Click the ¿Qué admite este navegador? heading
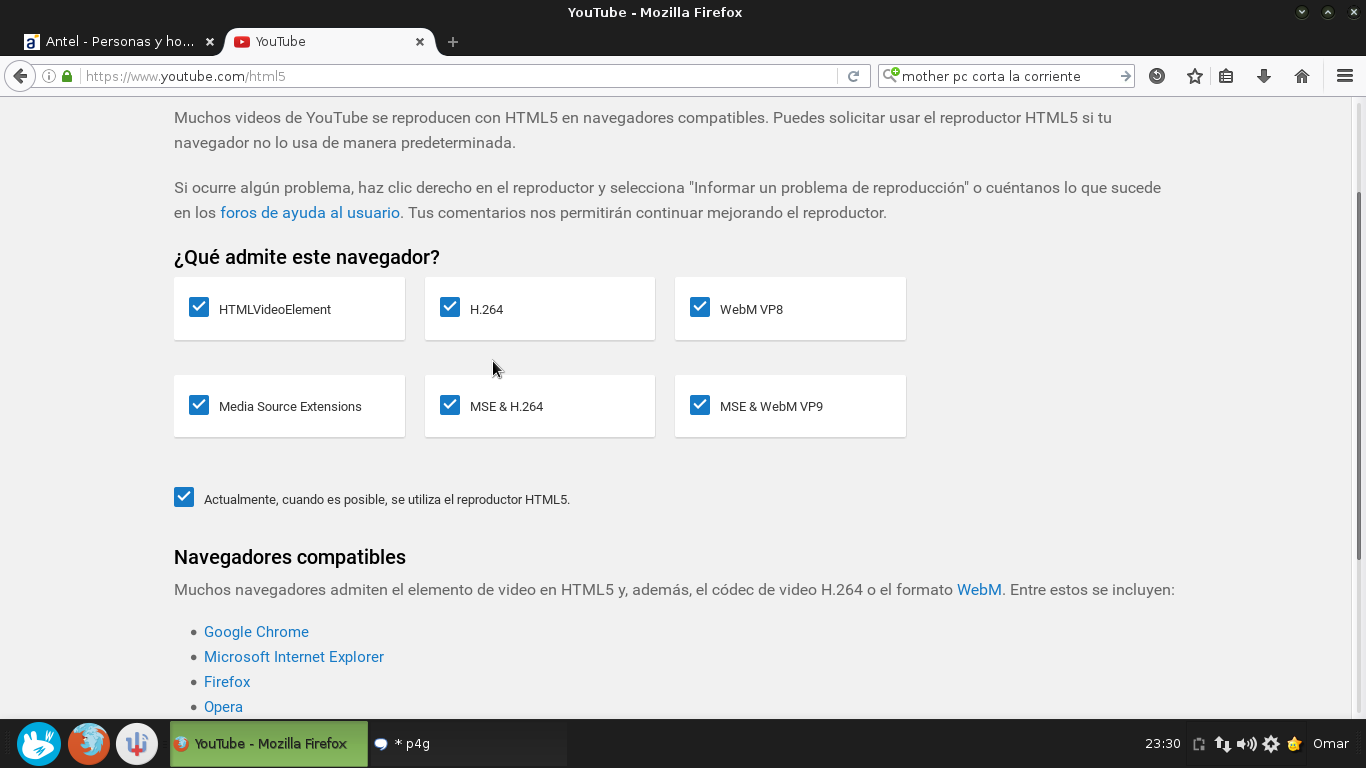The height and width of the screenshot is (768, 1366). click(x=307, y=257)
